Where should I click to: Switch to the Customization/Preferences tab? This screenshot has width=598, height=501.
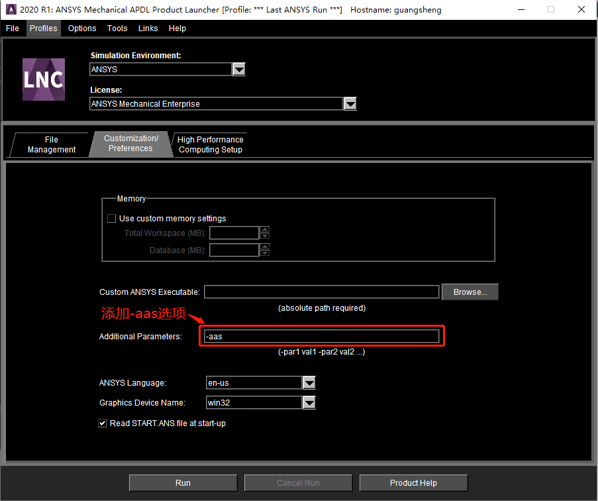tap(131, 143)
